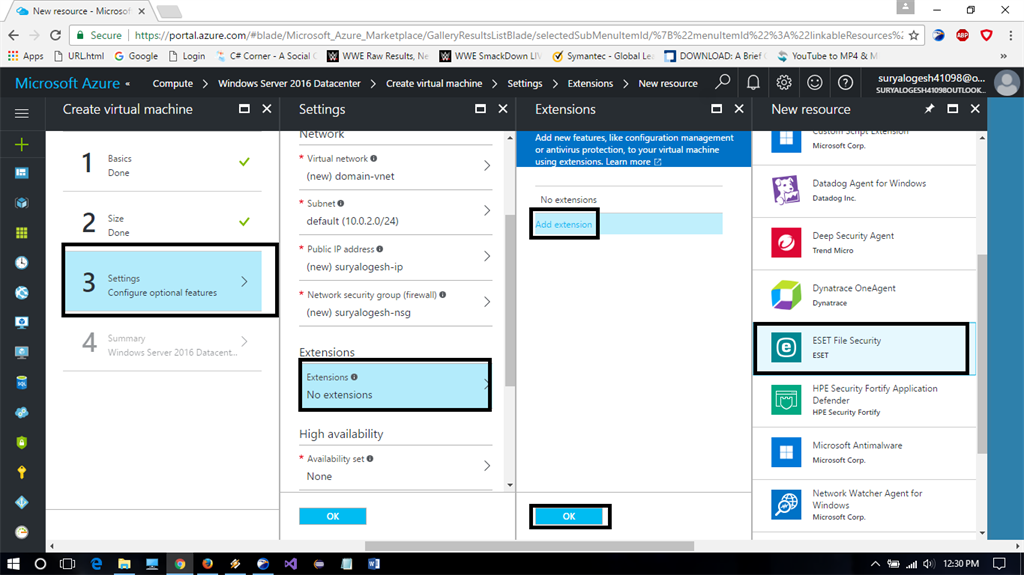
Task: Open Visual Studio from taskbar
Action: tap(291, 564)
